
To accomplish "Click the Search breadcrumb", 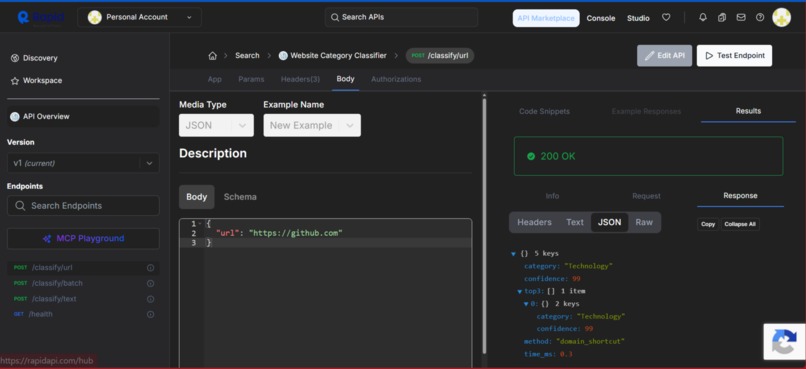I will (247, 56).
